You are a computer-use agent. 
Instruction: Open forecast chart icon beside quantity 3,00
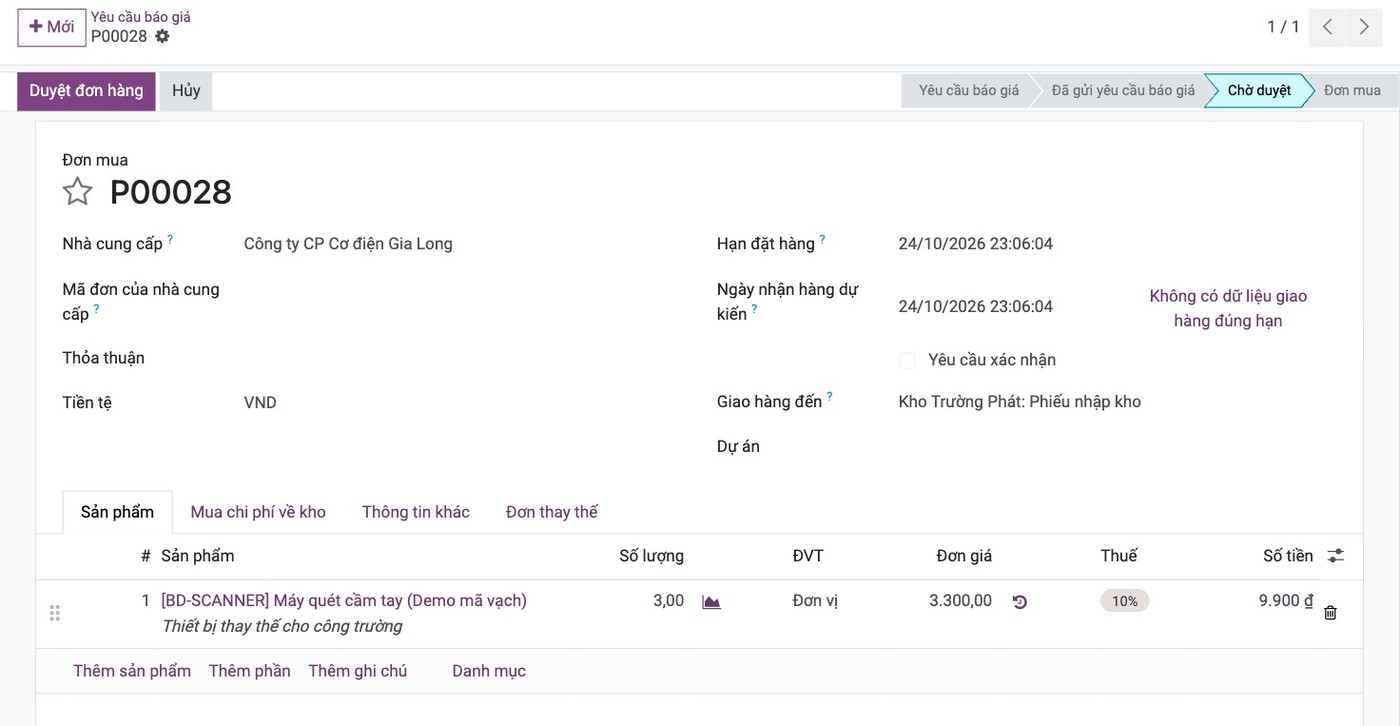(711, 602)
